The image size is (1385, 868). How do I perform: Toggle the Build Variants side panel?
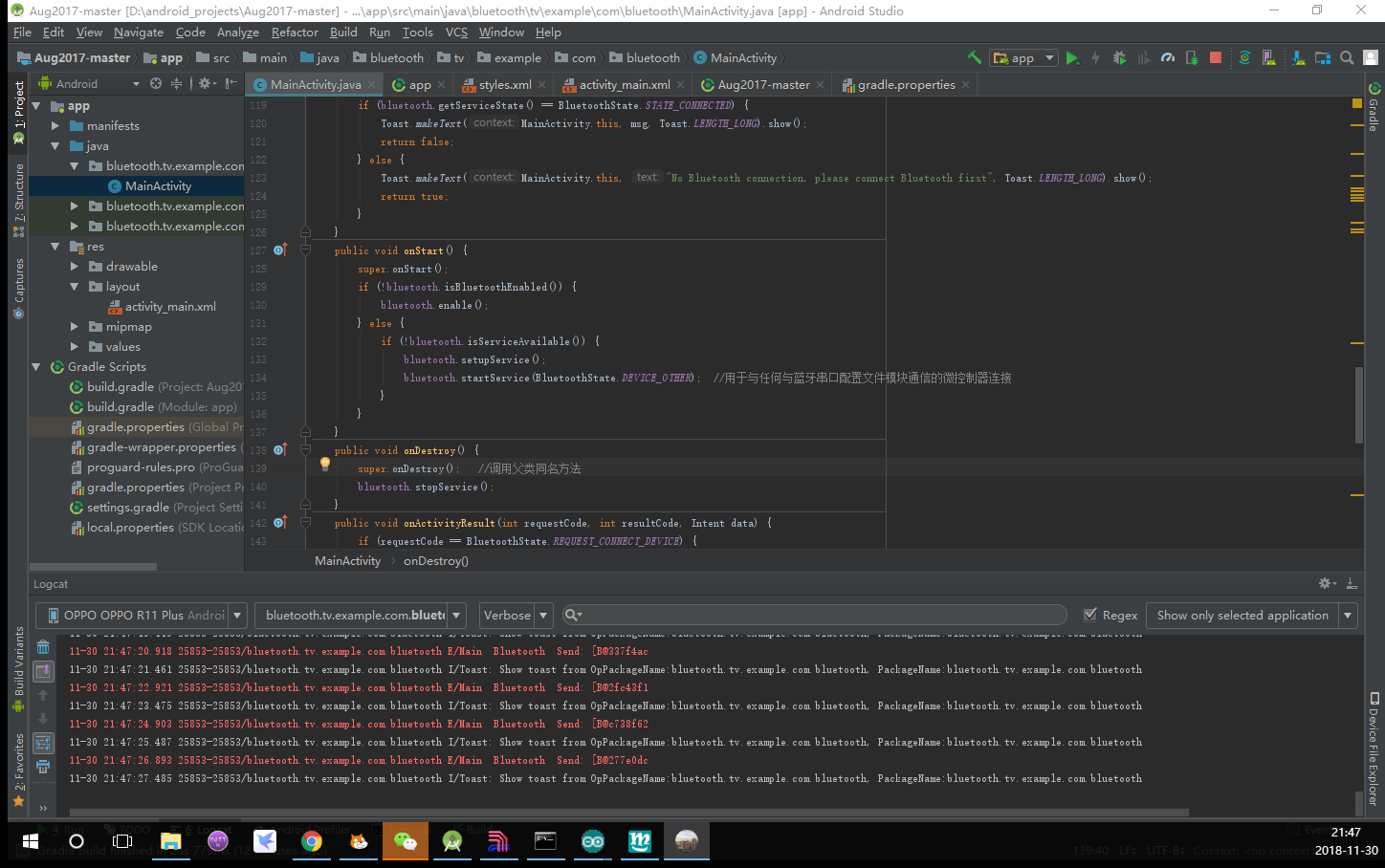tap(19, 669)
